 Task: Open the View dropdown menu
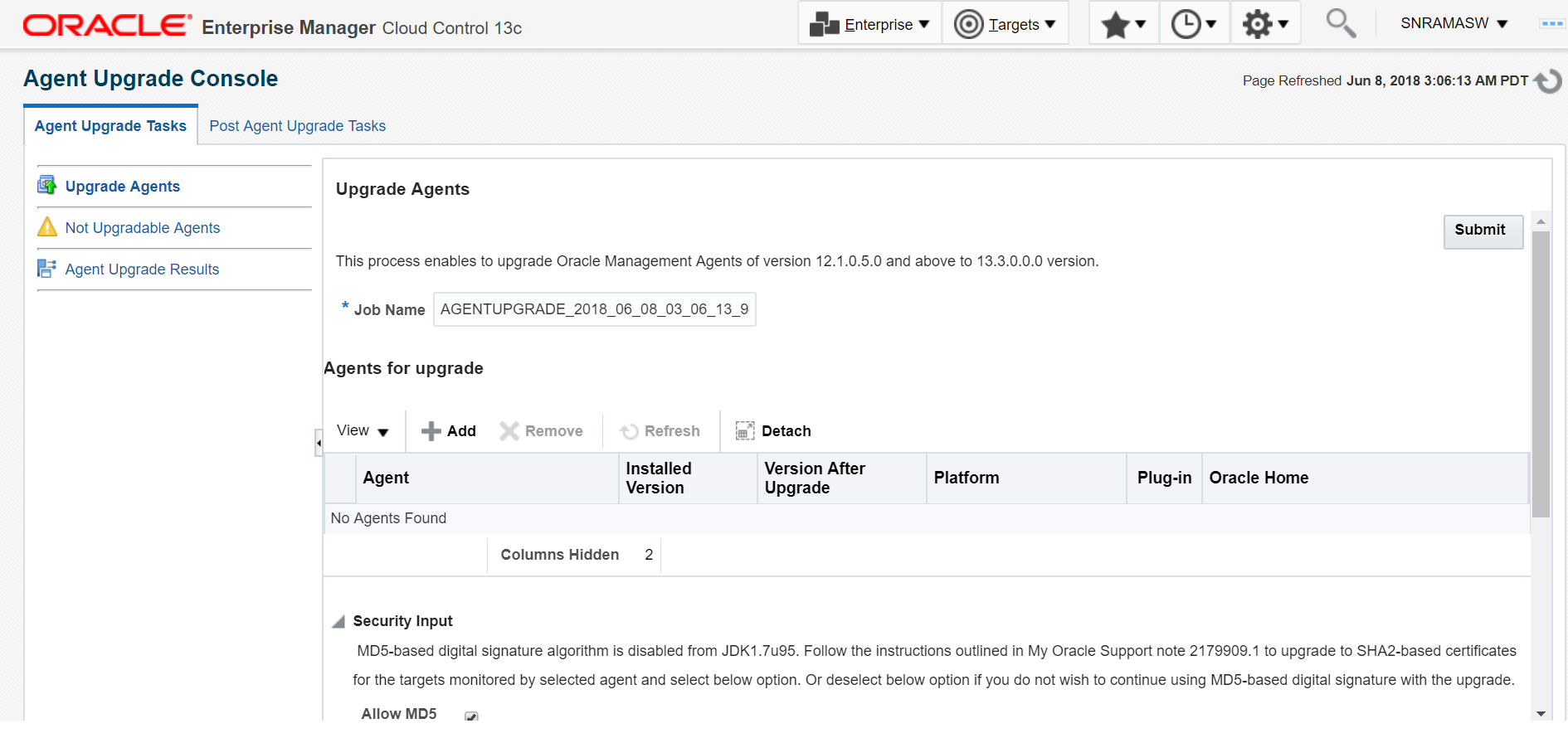point(363,431)
